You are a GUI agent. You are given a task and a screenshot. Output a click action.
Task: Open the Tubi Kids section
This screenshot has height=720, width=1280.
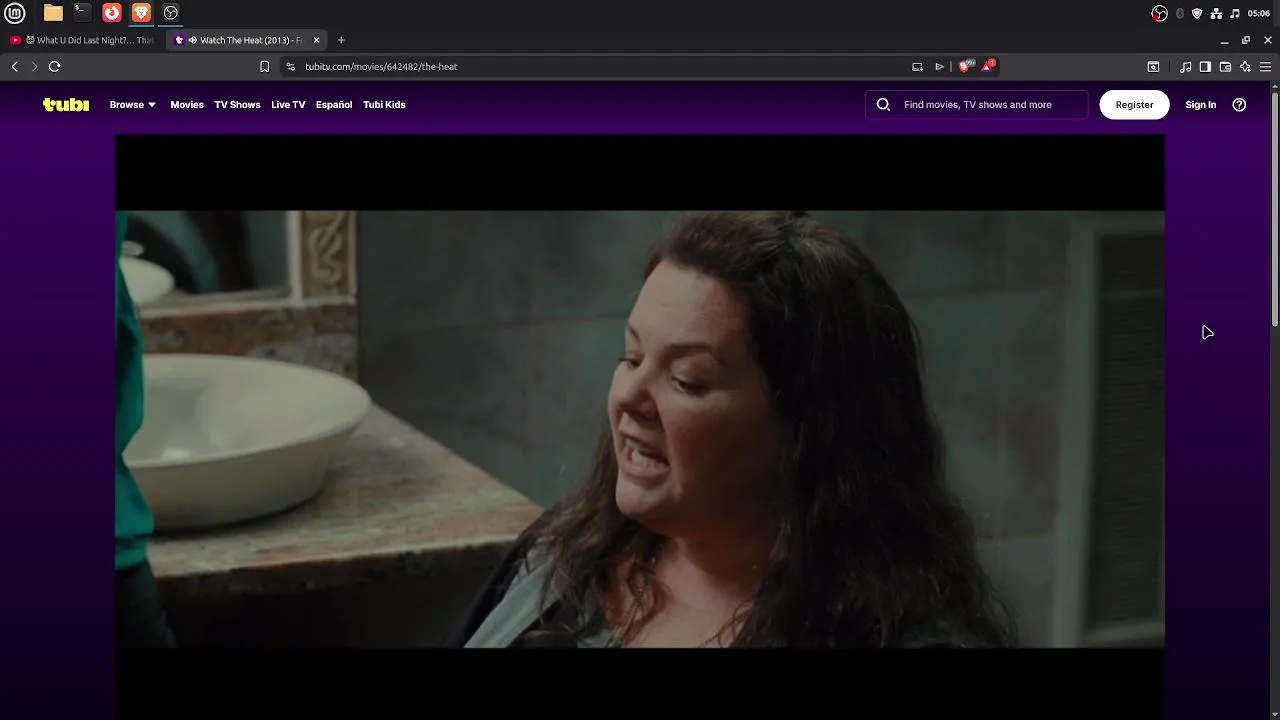[x=384, y=104]
